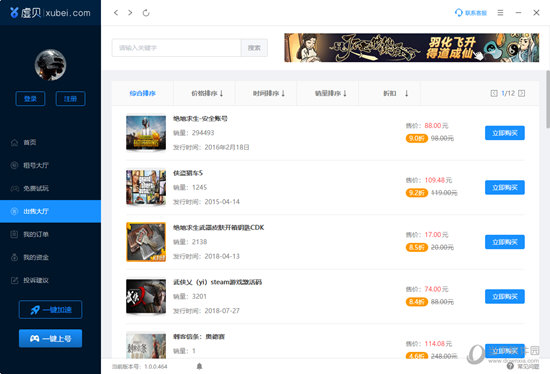Click the 8.4折 discount badge
The width and height of the screenshot is (550, 374).
(x=417, y=302)
